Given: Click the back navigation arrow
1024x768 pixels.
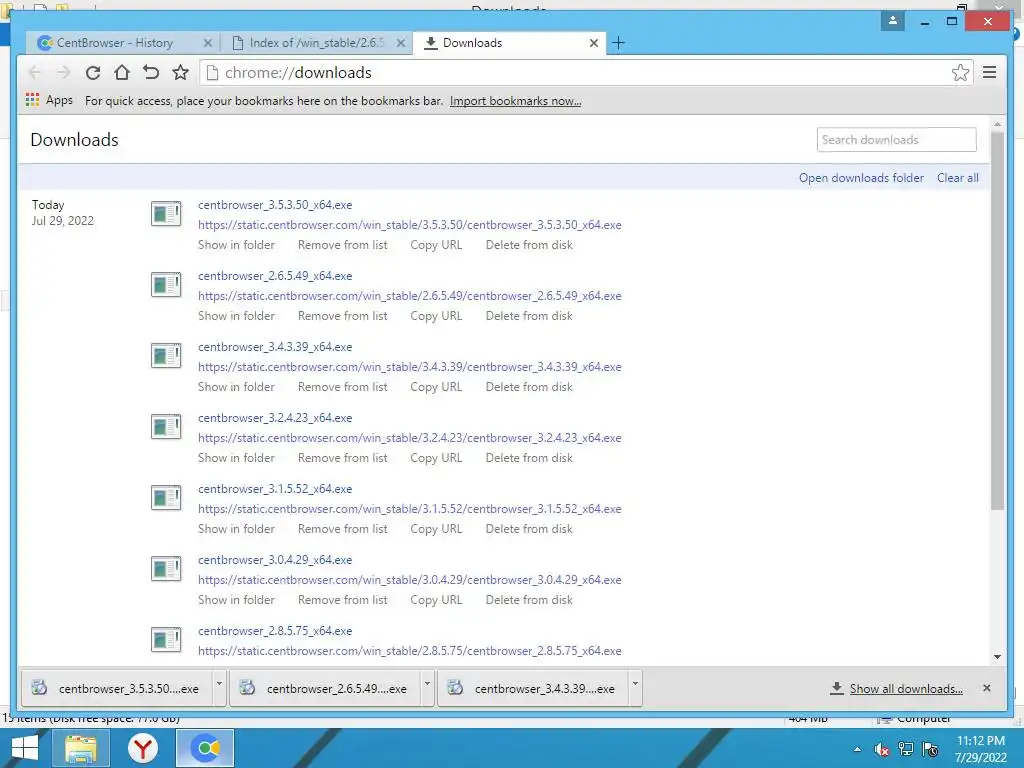Looking at the screenshot, I should pos(35,72).
